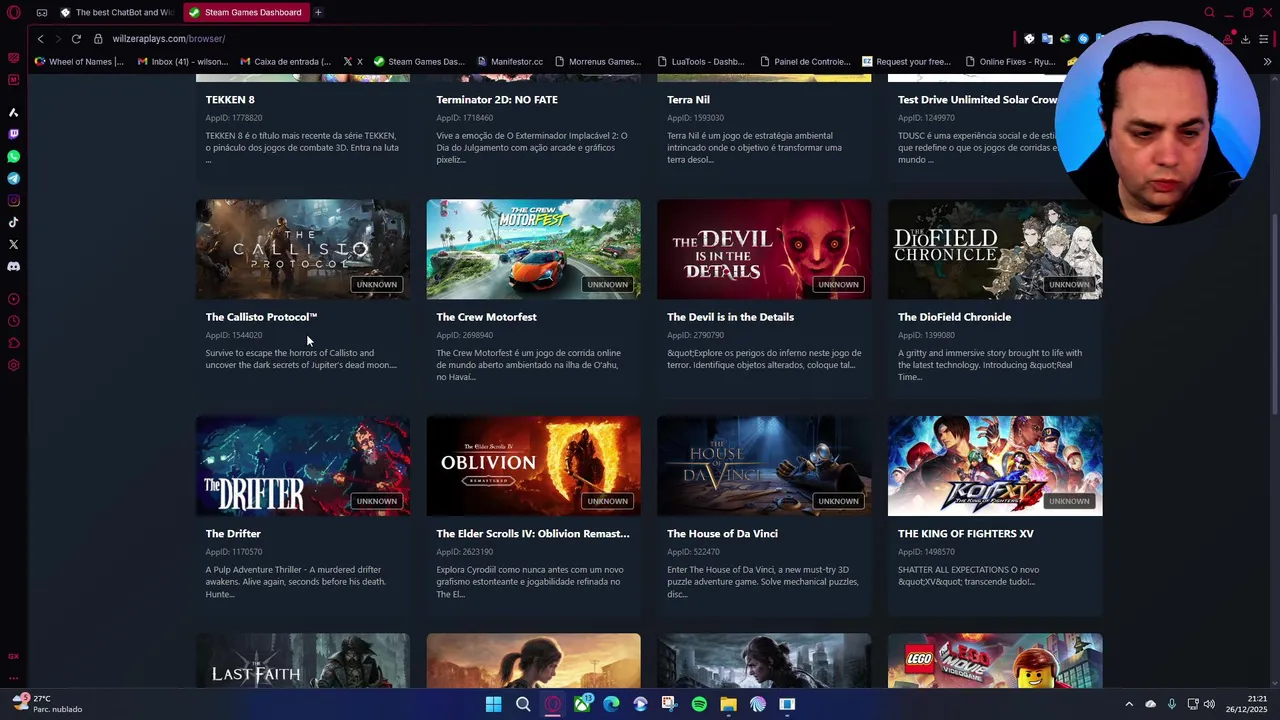Open Terminator 2D: NO FATE title
This screenshot has width=1280, height=720.
[497, 100]
